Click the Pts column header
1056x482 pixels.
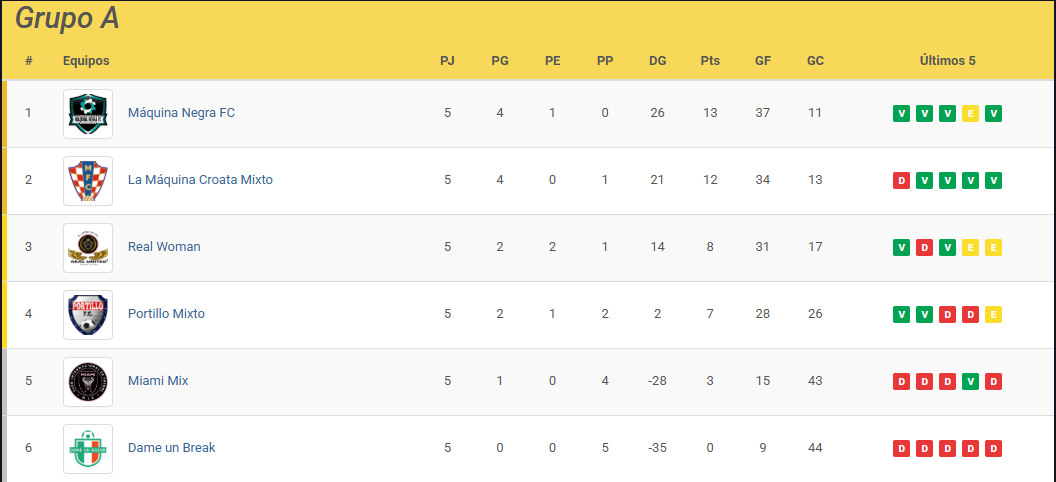point(710,61)
